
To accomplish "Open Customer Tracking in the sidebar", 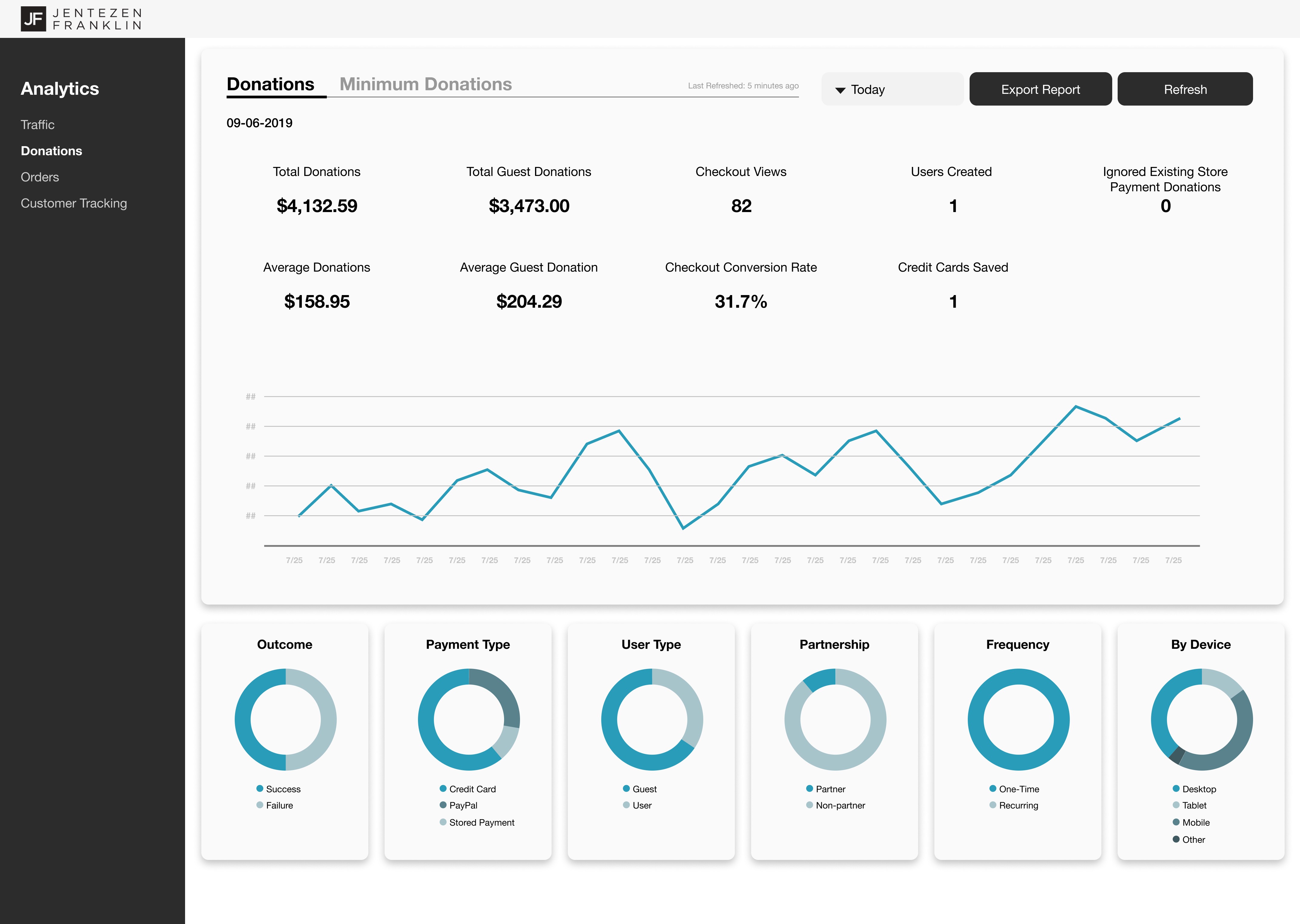I will coord(74,203).
